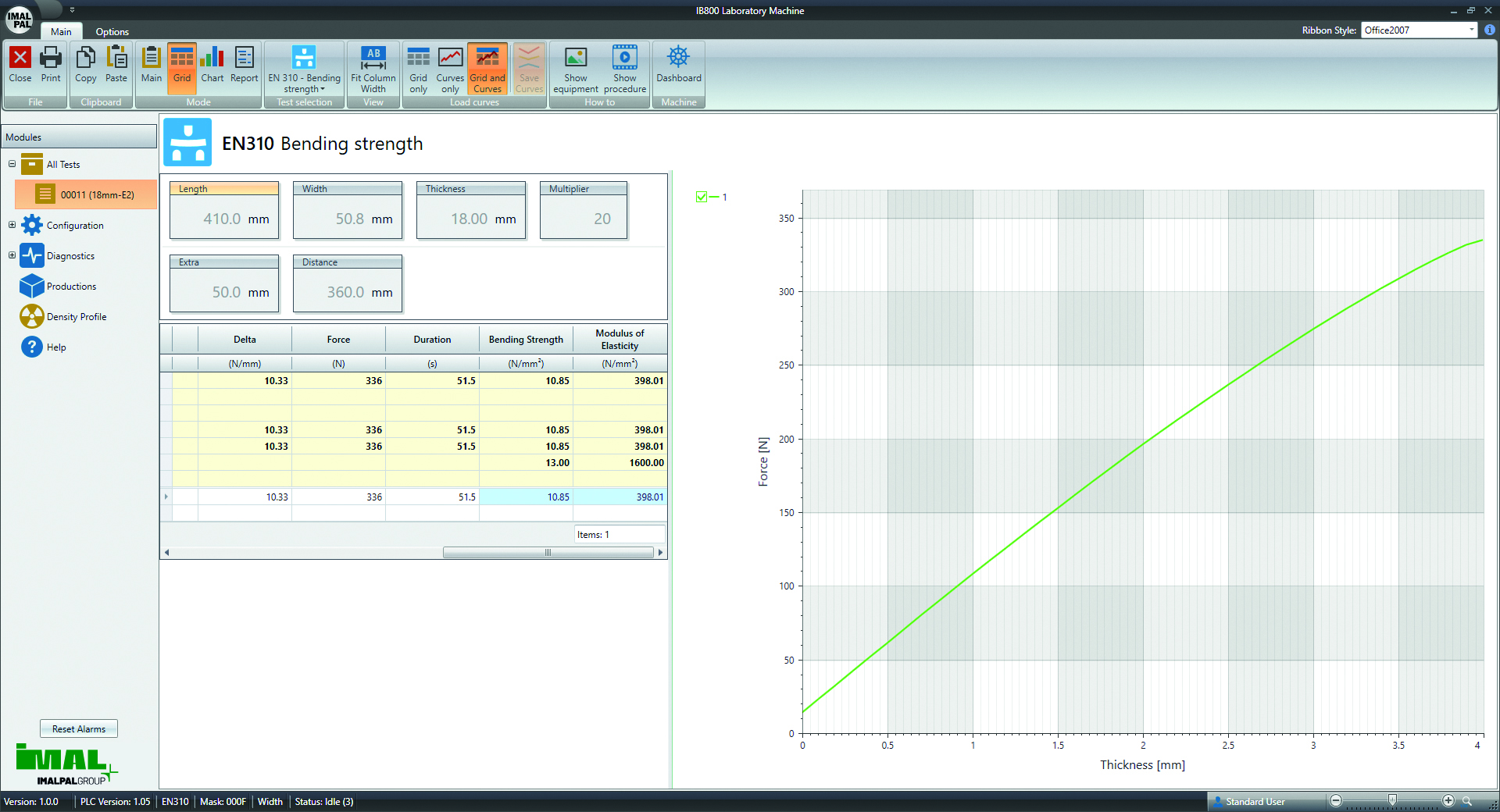Viewport: 1500px width, 812px height.
Task: Click the Extra value field
Action: tap(224, 291)
